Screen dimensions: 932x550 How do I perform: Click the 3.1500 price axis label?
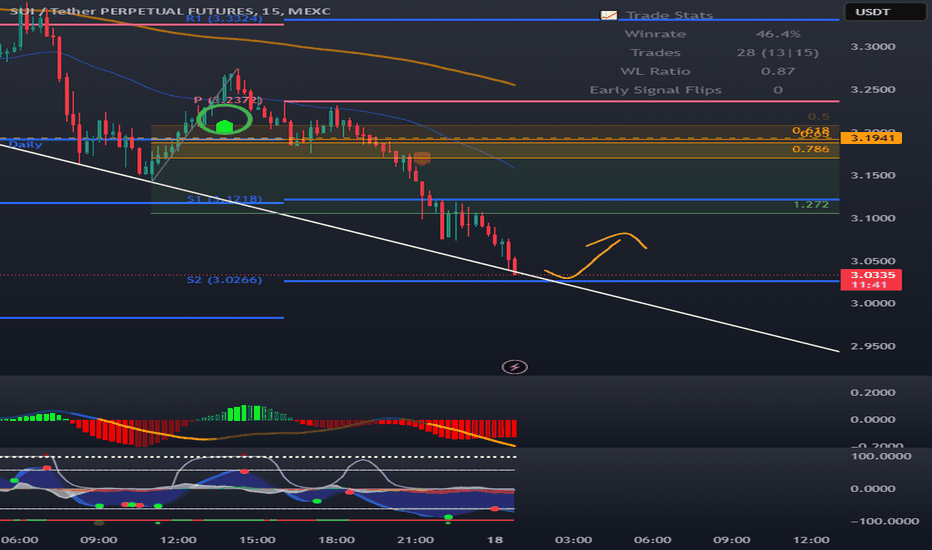tap(873, 175)
